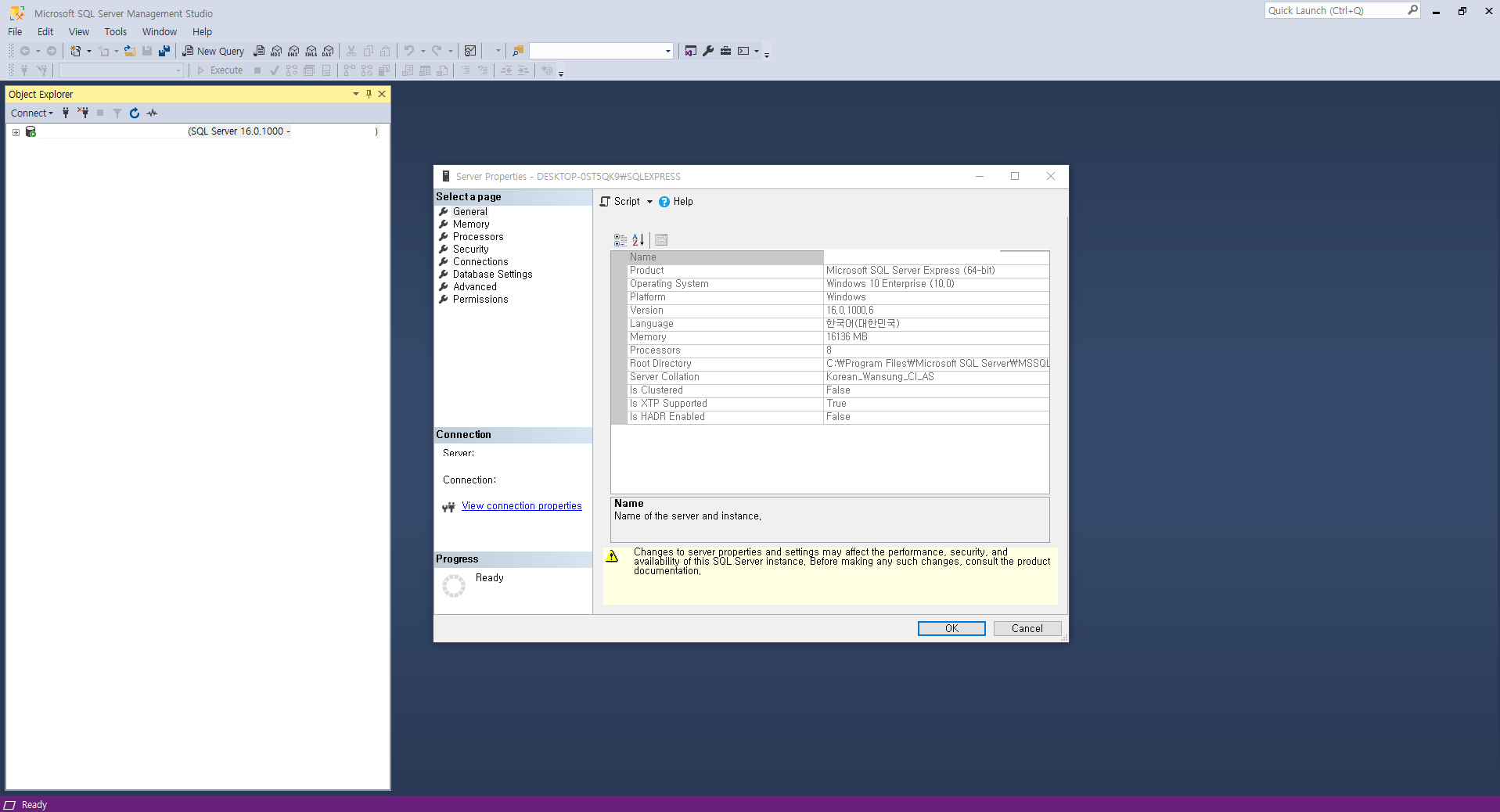Select the General page

pyautogui.click(x=470, y=212)
